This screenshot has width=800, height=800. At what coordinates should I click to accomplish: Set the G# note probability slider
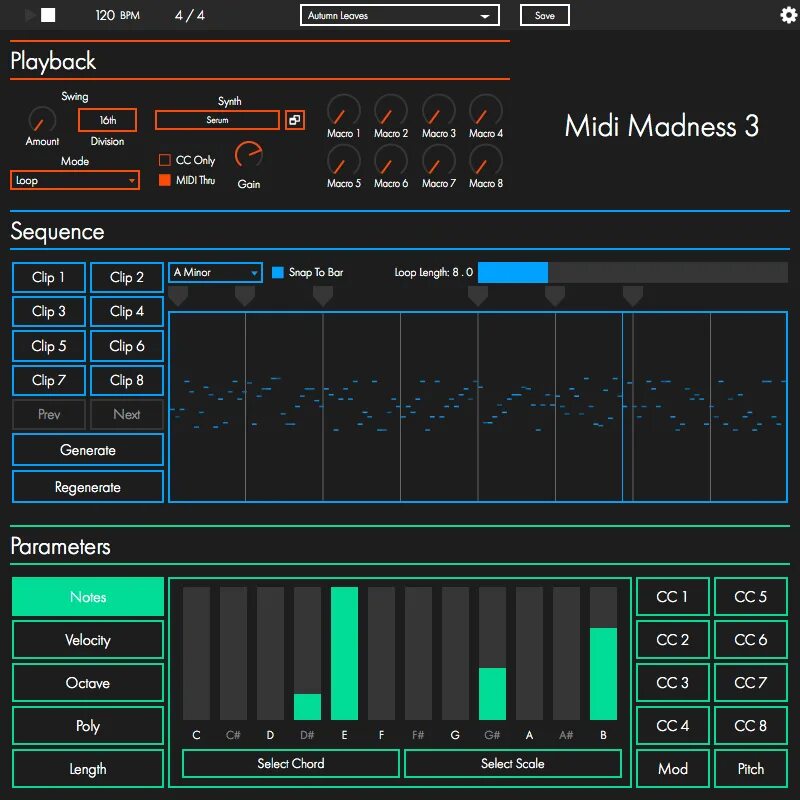(x=492, y=654)
